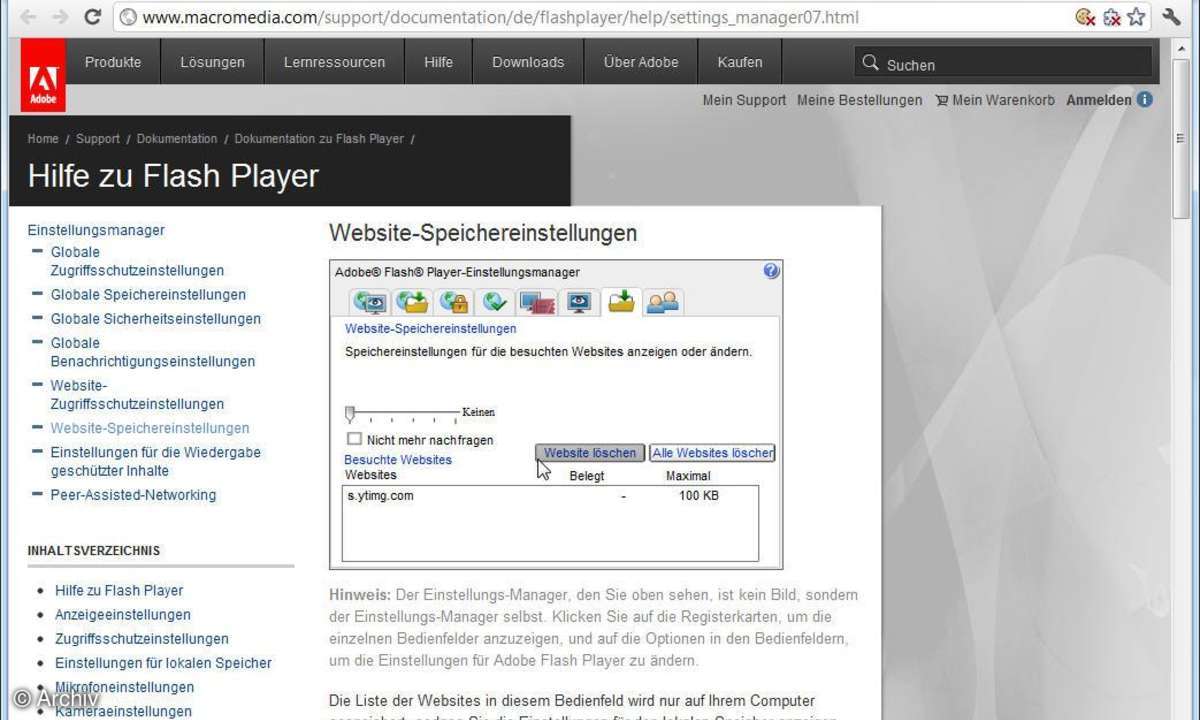1200x720 pixels.
Task: Click the Suchen search field
Action: [x=1003, y=63]
